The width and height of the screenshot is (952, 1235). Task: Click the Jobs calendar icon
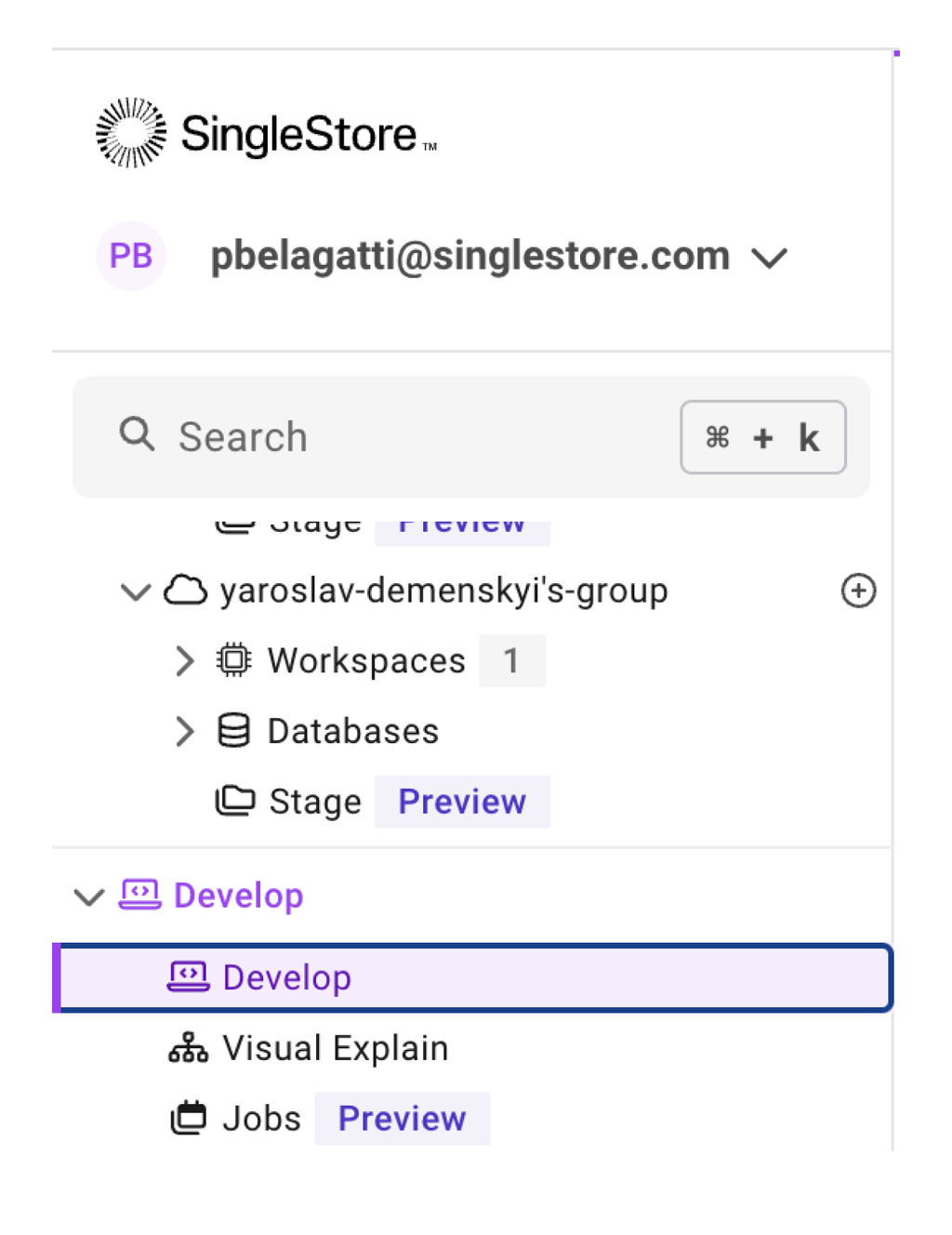click(x=189, y=1118)
